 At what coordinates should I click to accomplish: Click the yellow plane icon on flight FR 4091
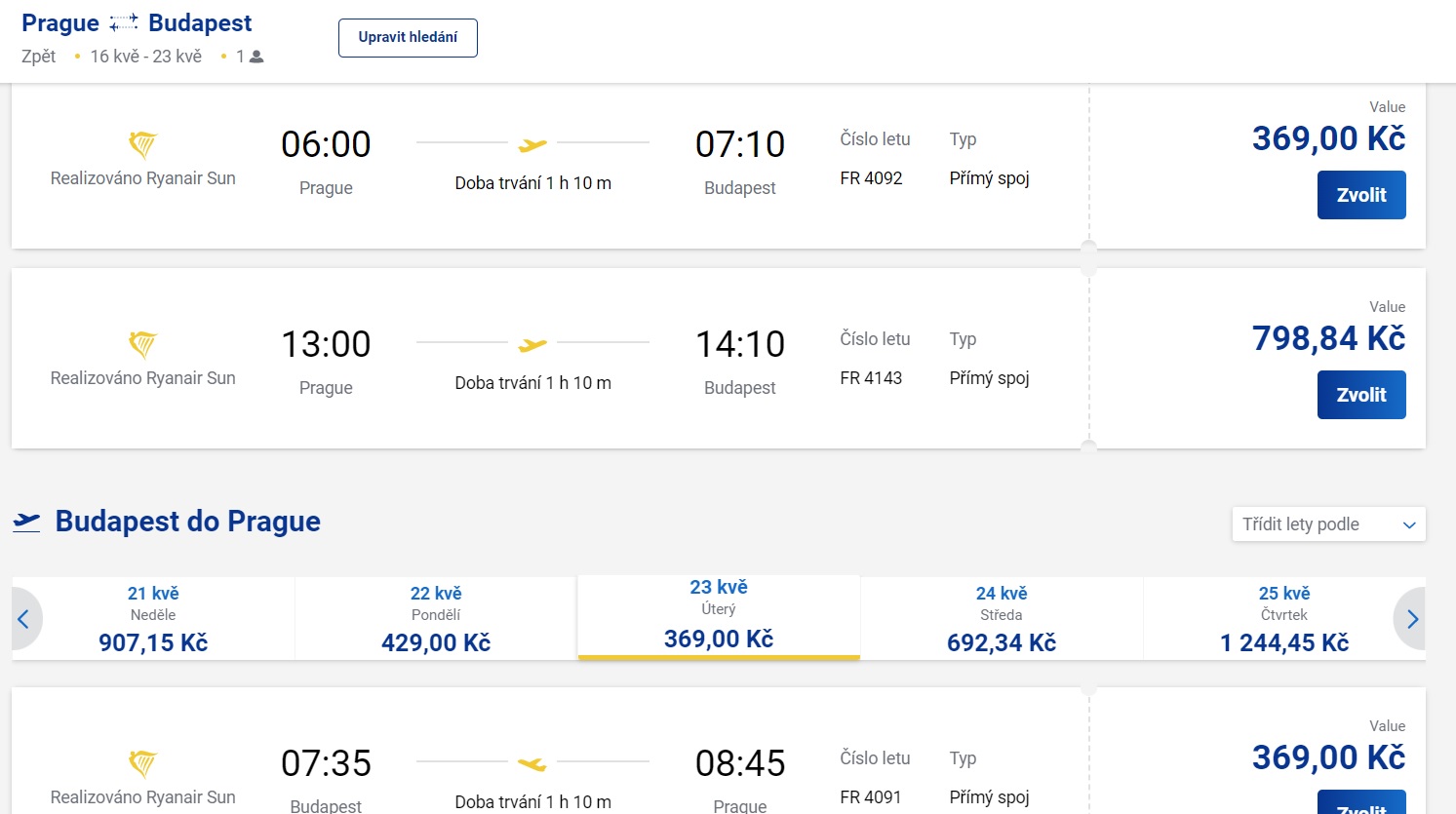tap(532, 764)
